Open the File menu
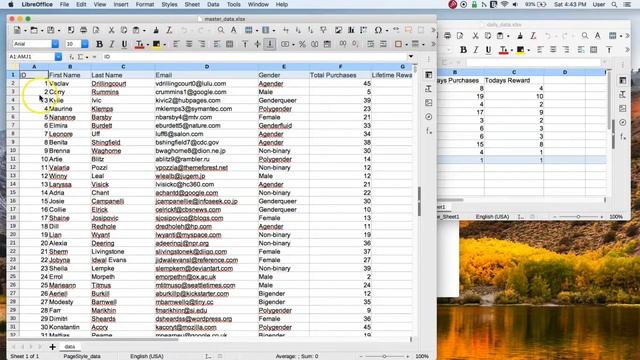This screenshot has height=360, width=640. pos(64,4)
